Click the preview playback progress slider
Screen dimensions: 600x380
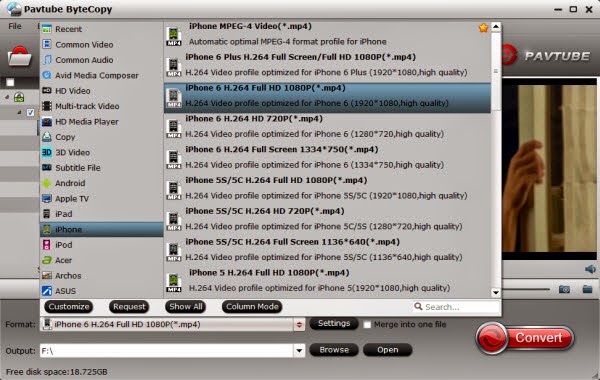[x=526, y=289]
